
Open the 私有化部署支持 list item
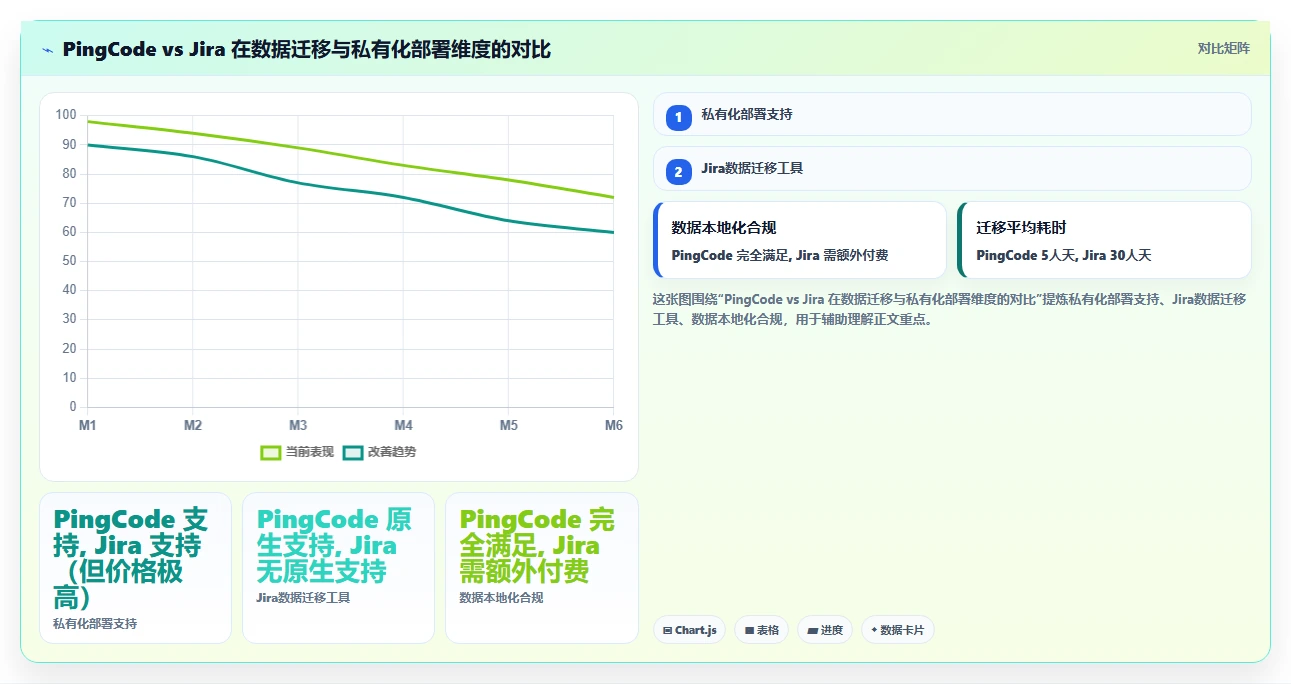pyautogui.click(x=951, y=114)
